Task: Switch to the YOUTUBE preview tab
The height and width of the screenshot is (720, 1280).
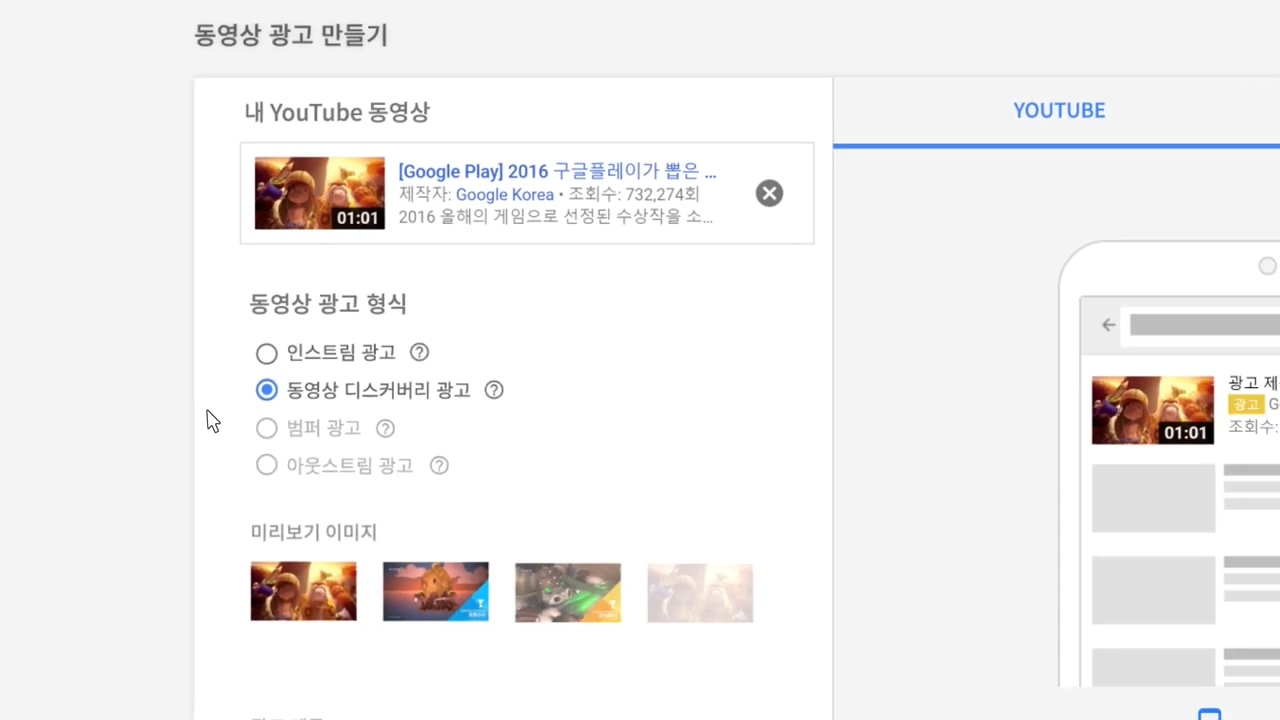Action: coord(1059,110)
